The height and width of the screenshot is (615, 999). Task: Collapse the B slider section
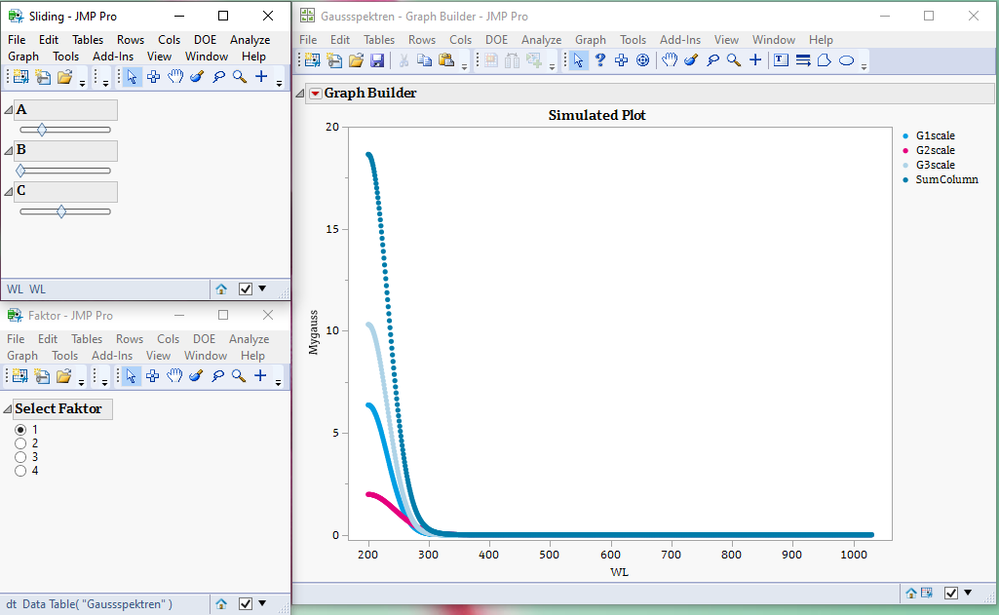point(9,148)
